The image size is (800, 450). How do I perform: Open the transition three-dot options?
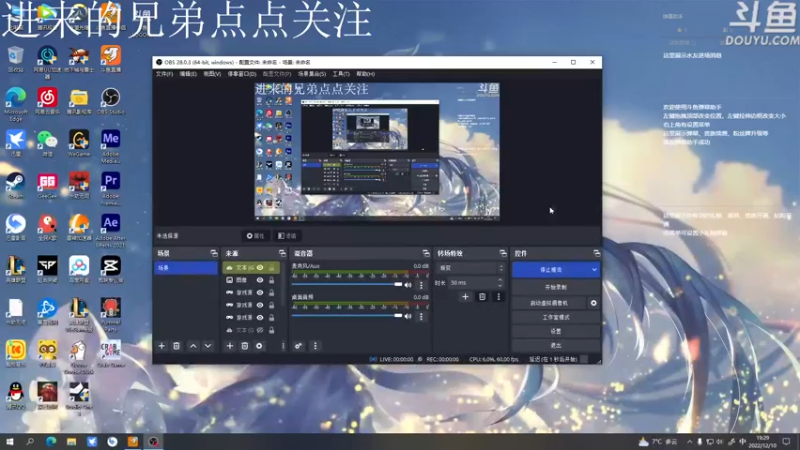(x=498, y=296)
